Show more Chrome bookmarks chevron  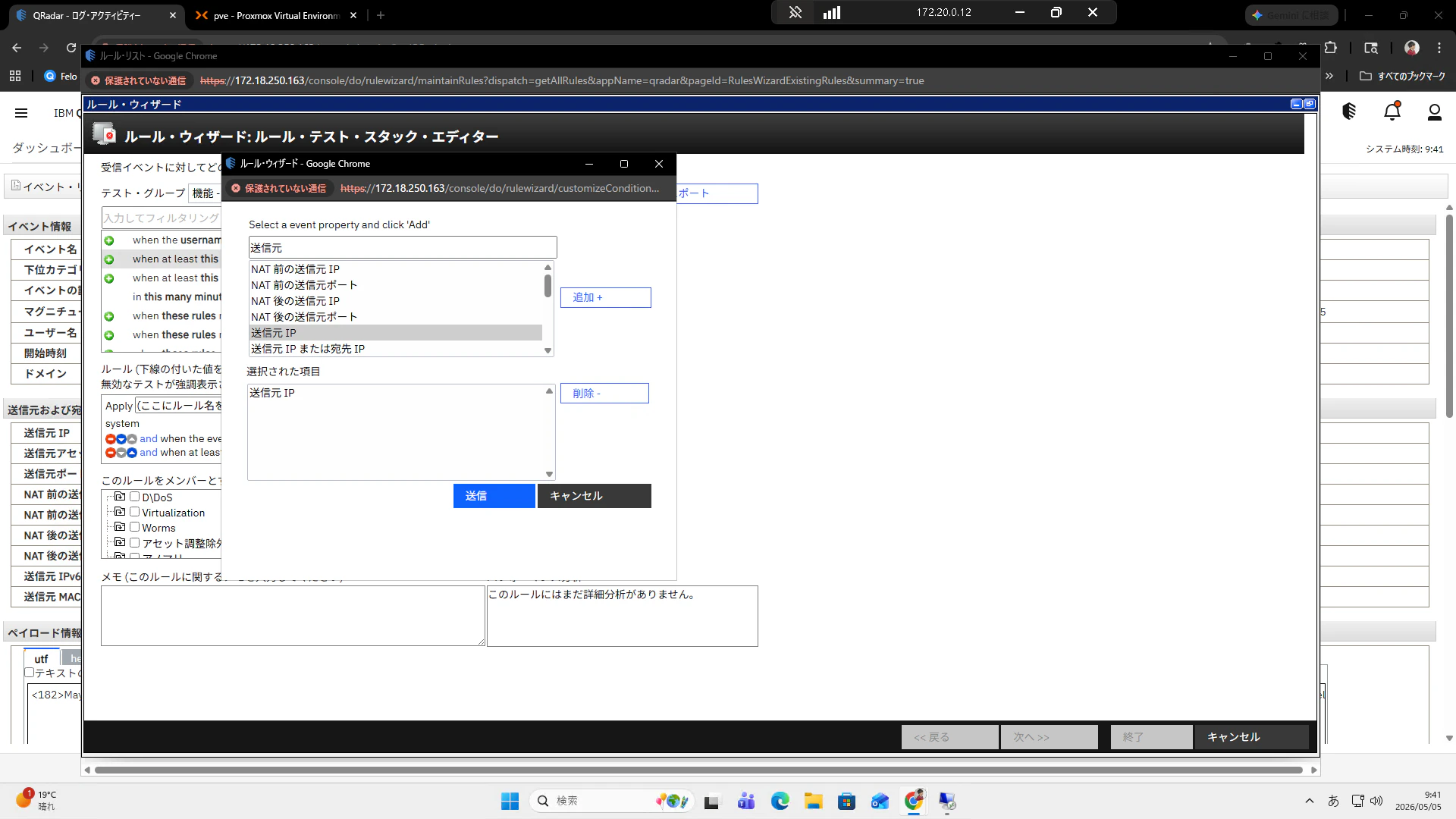pyautogui.click(x=1329, y=76)
